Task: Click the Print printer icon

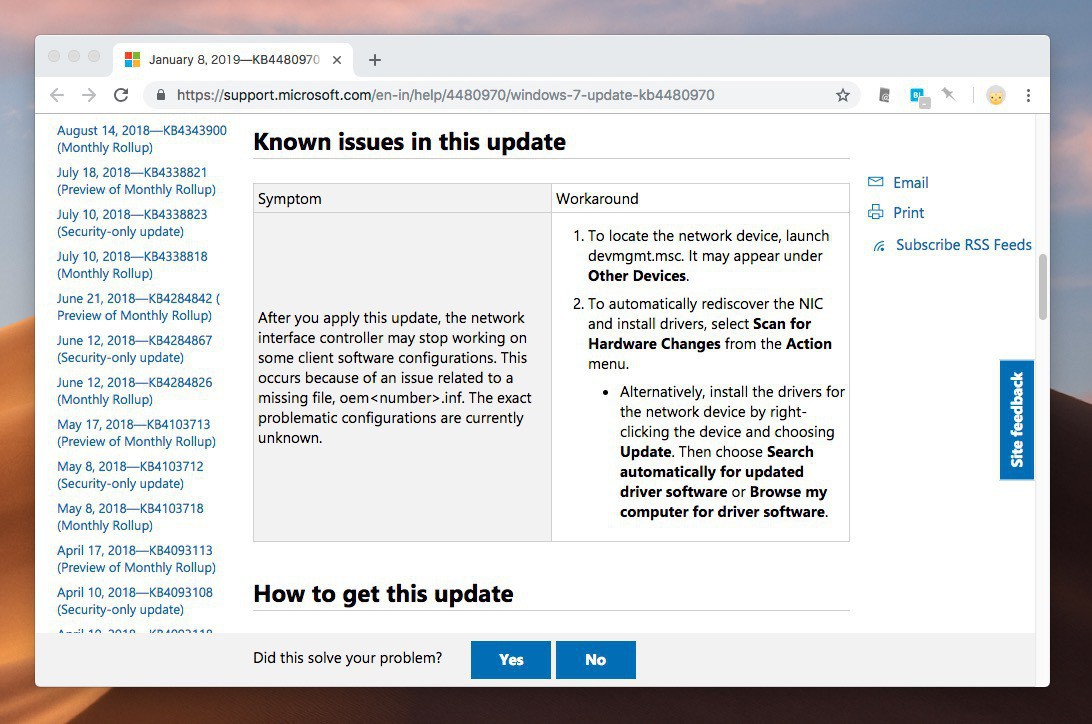Action: click(875, 212)
